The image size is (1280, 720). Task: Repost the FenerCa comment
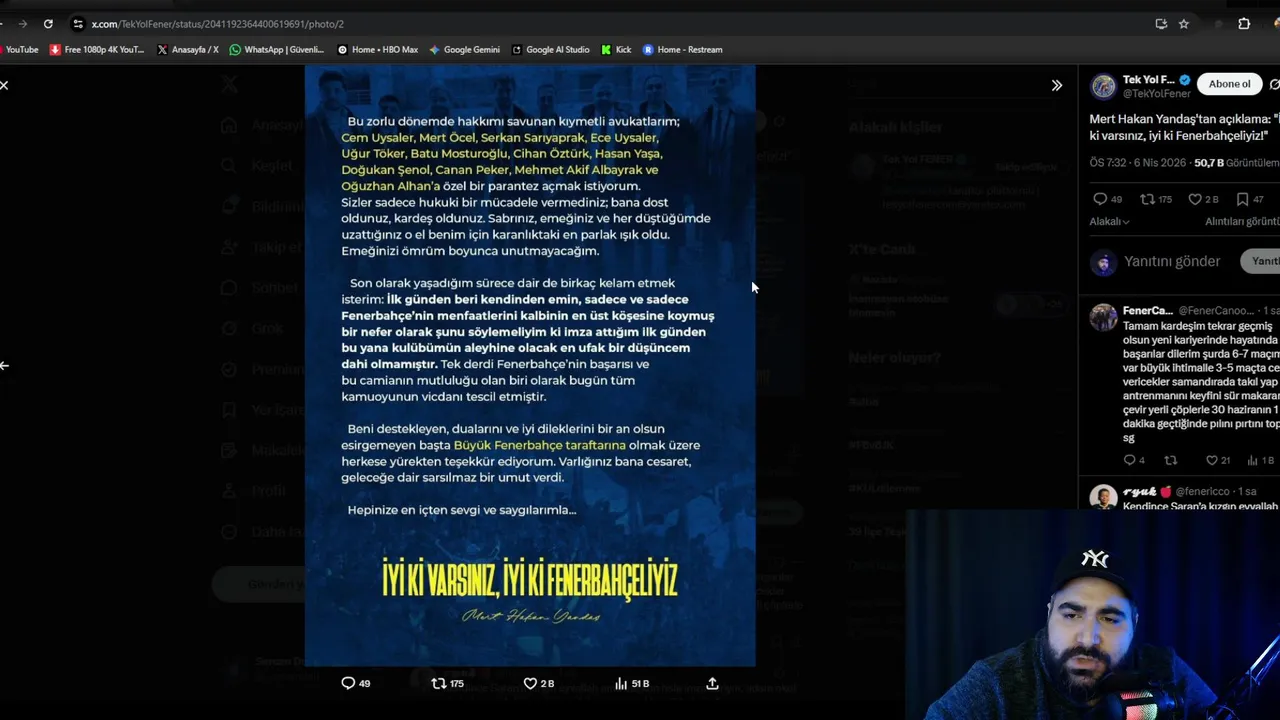coord(1171,460)
